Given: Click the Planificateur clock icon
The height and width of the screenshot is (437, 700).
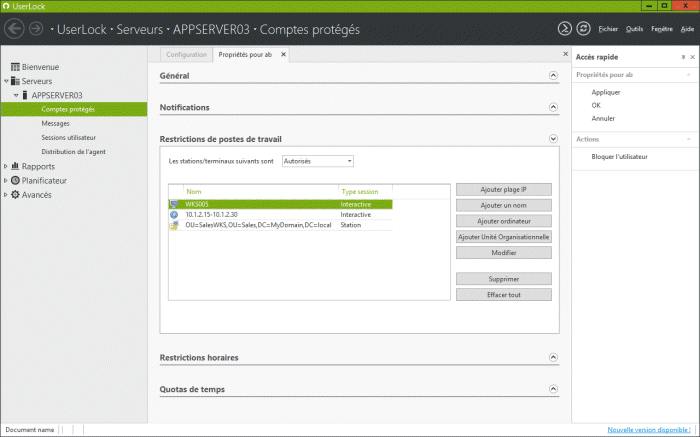Looking at the screenshot, I should [15, 180].
